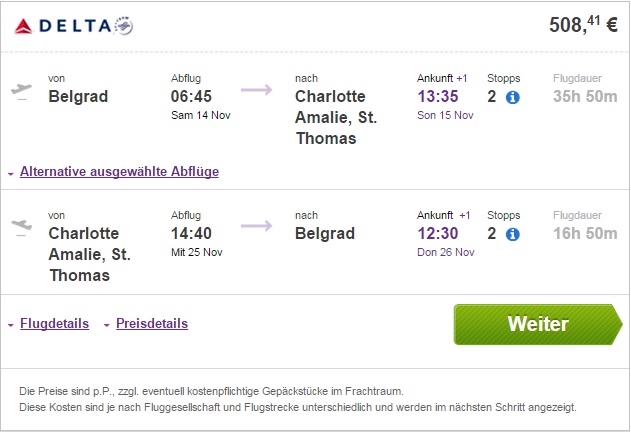Screen dimensions: 631x432
Task: Click the outbound origin Belgrad
Action: [x=78, y=97]
